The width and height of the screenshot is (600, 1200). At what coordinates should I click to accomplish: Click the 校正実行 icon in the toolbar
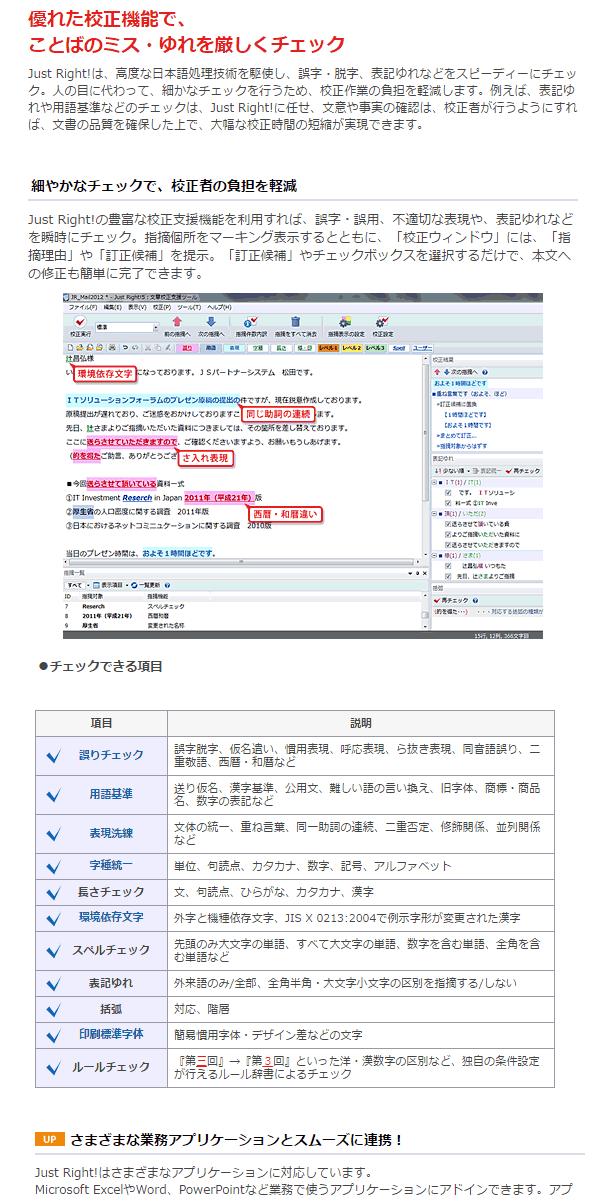(80, 326)
